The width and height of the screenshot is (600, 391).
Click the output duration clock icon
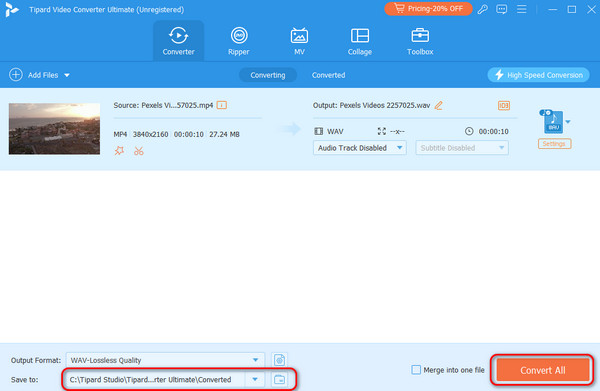[x=469, y=131]
